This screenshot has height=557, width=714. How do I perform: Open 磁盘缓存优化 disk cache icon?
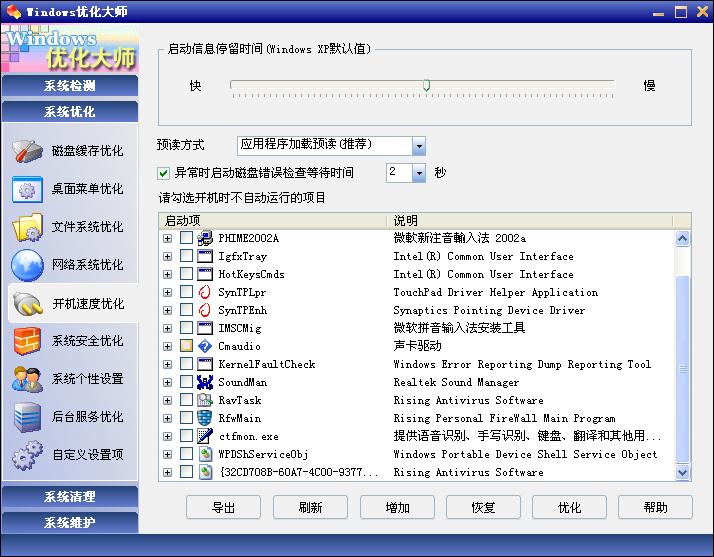27,151
